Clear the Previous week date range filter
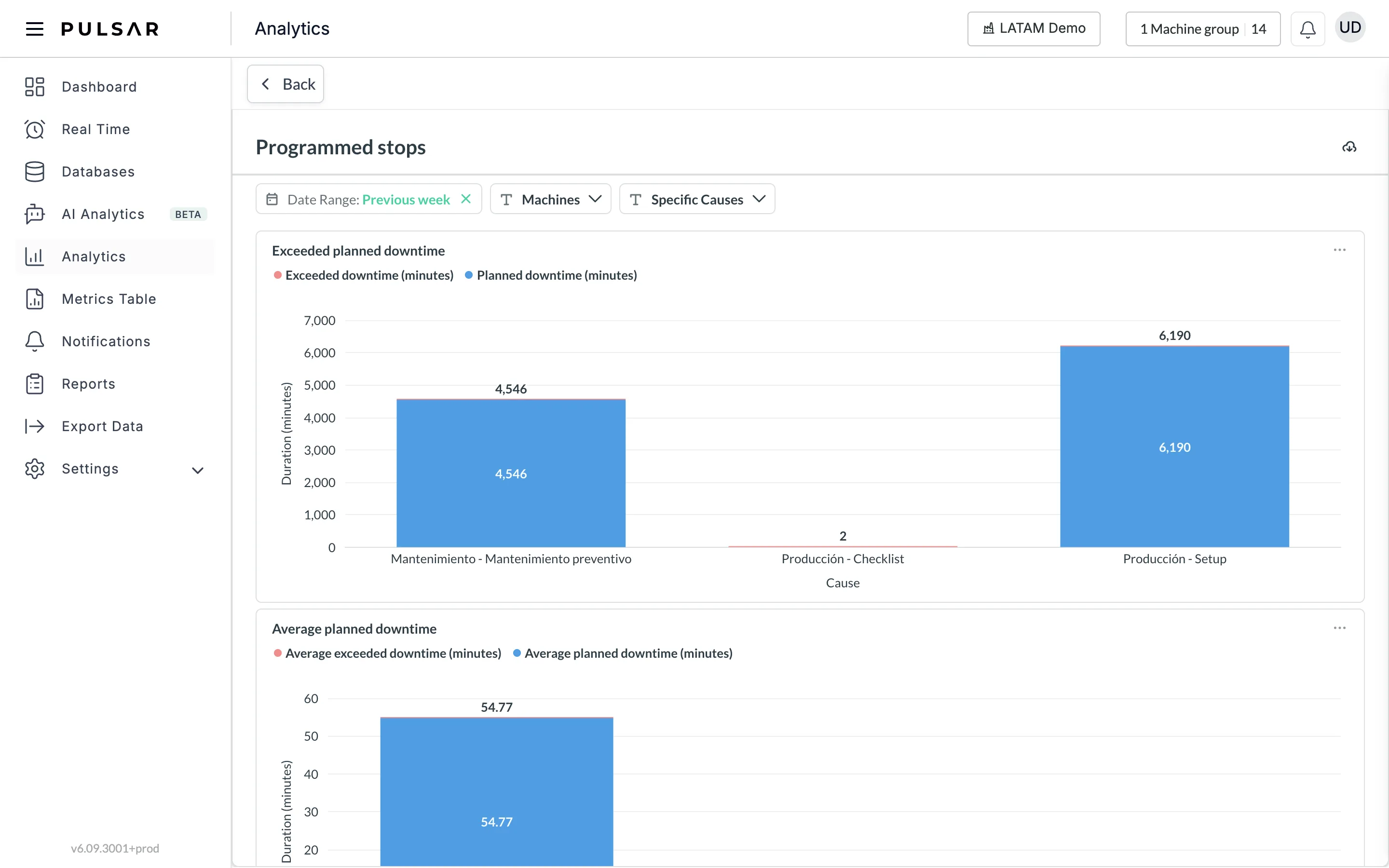 click(x=466, y=199)
